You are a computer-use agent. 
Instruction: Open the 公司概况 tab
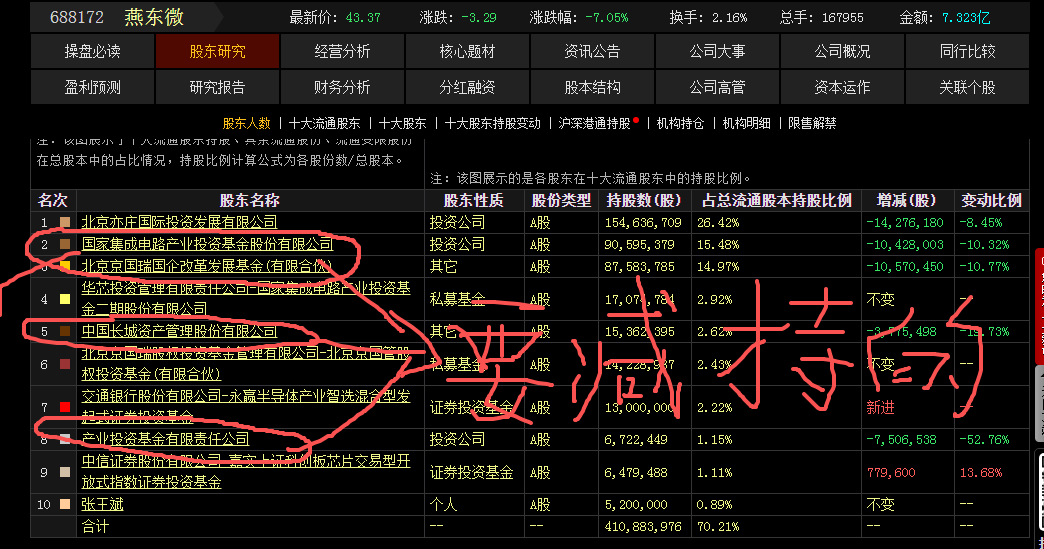click(842, 51)
